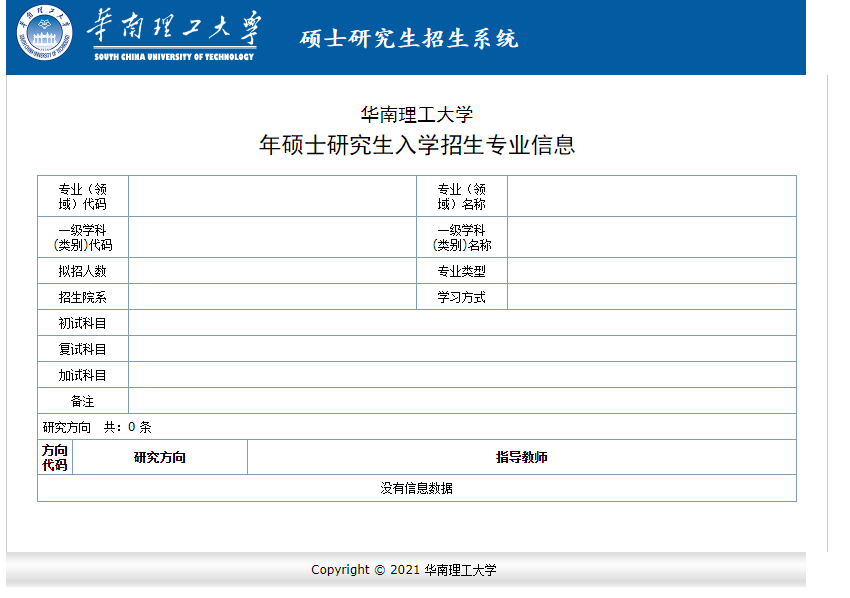Select the 一级学科(类别)代码 label cell
Viewport: 850px width, 598px height.
point(83,237)
